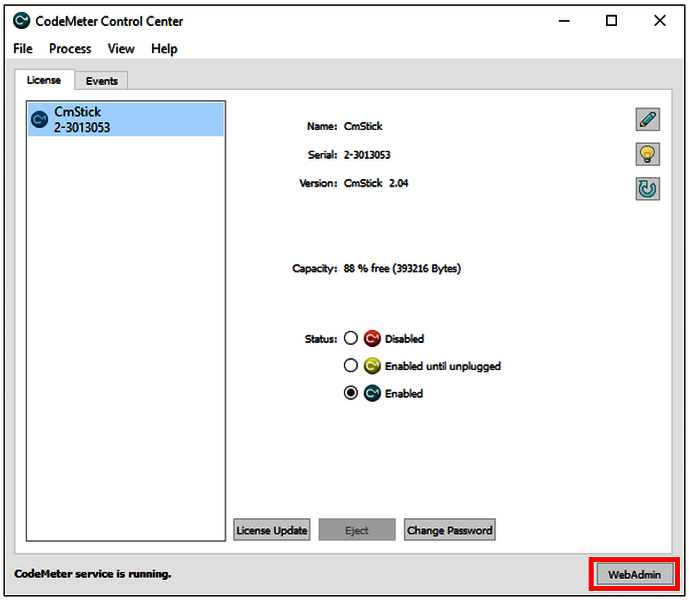This screenshot has width=689, height=600.
Task: Open the Help menu
Action: point(164,48)
